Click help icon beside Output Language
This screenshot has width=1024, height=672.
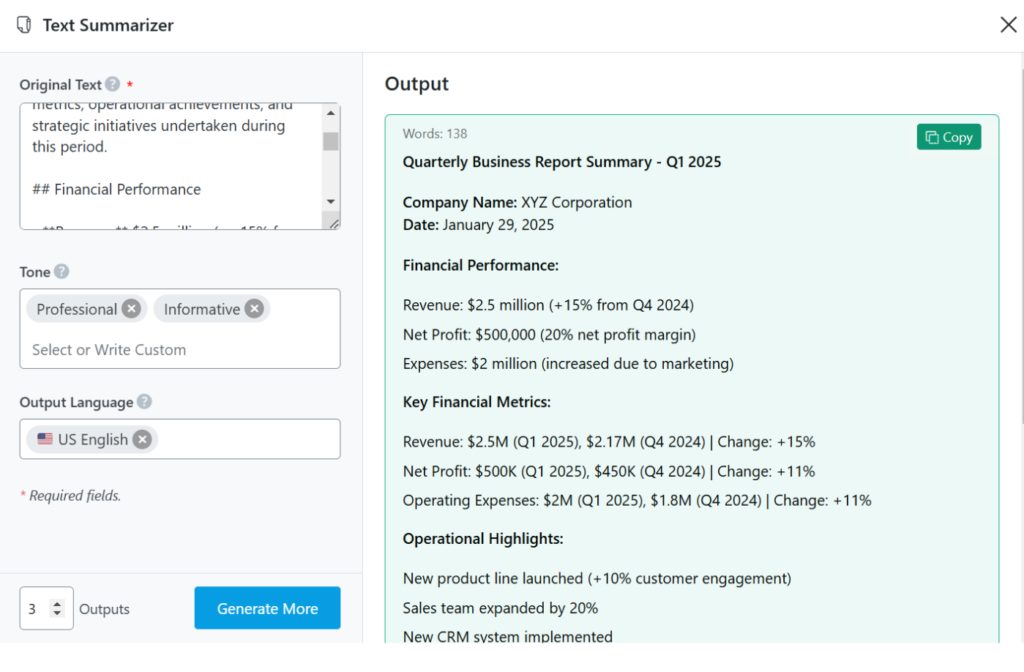click(145, 402)
